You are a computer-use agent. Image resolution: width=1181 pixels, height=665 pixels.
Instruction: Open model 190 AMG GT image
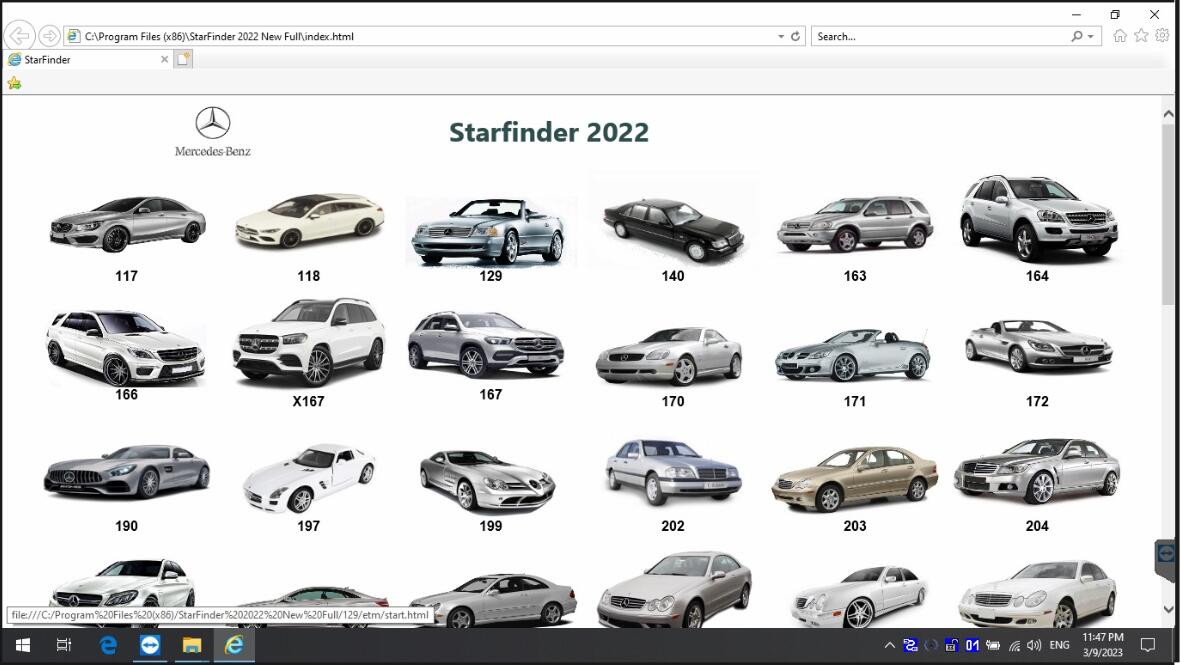click(127, 472)
